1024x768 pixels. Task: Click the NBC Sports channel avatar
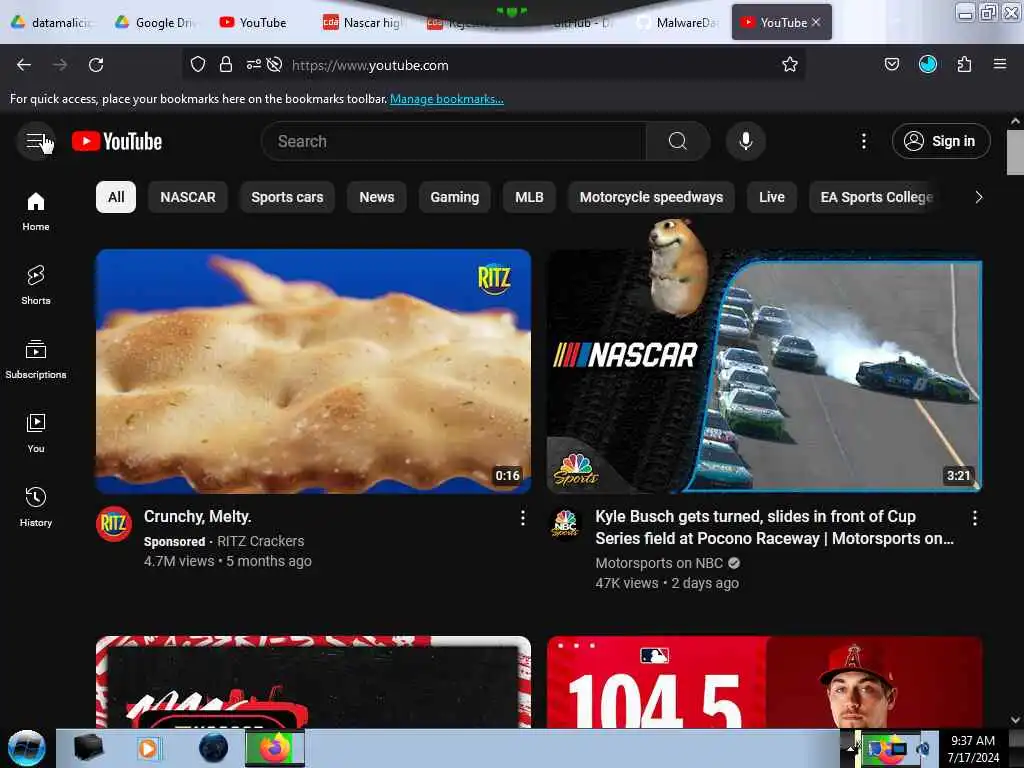point(565,524)
